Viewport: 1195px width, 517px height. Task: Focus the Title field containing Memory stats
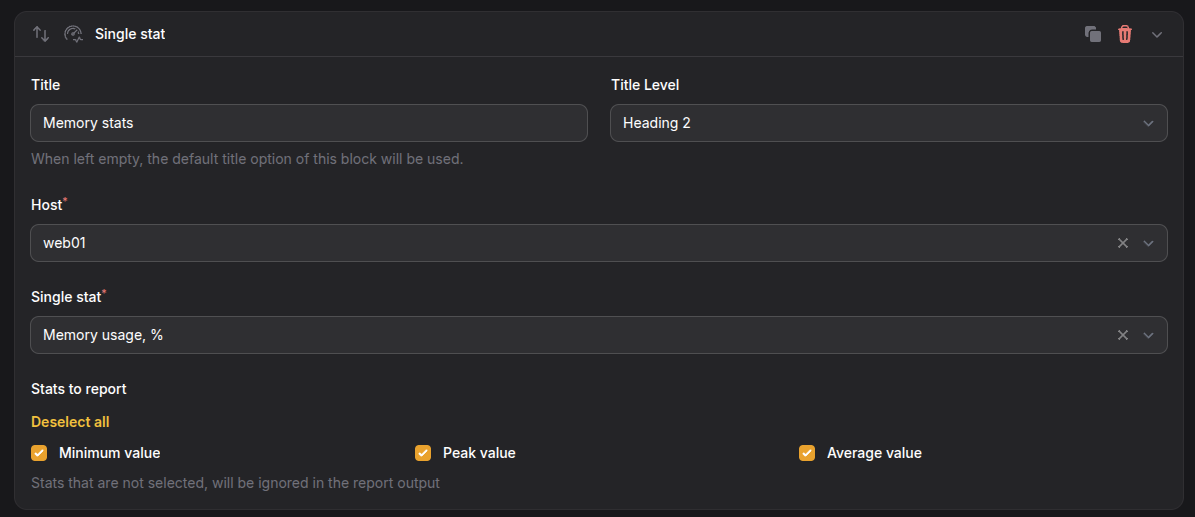pos(309,123)
